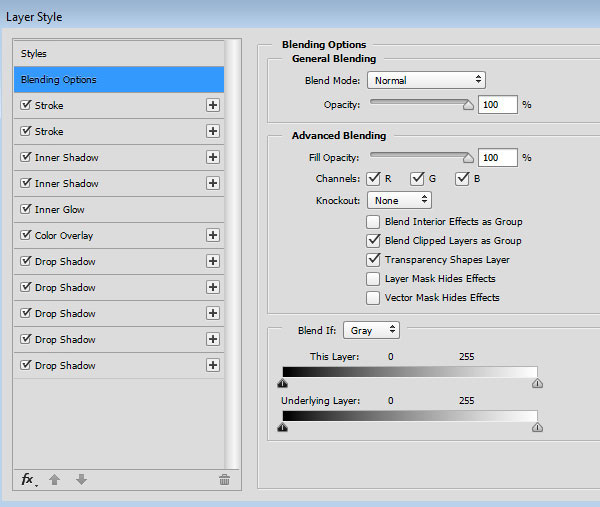This screenshot has width=600, height=507.
Task: Enable Vector Mask Hides Effects
Action: (373, 298)
